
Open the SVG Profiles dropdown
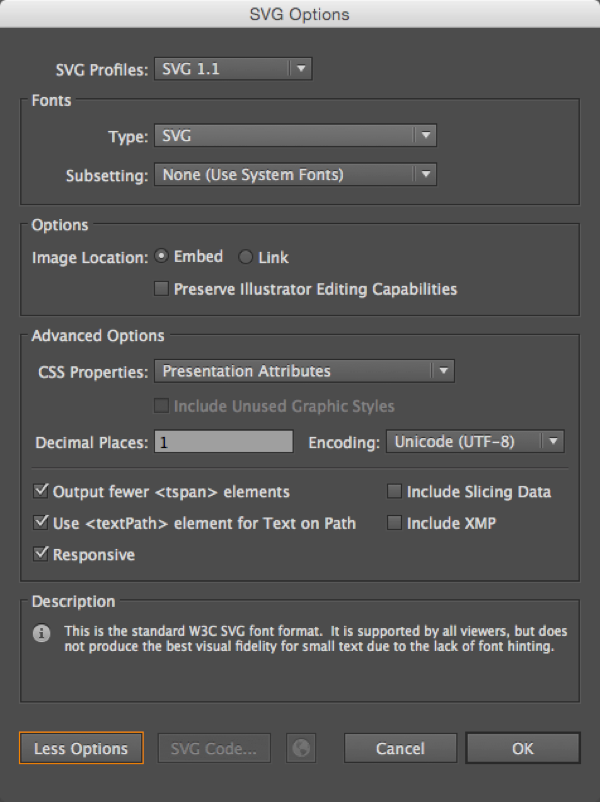pyautogui.click(x=233, y=69)
